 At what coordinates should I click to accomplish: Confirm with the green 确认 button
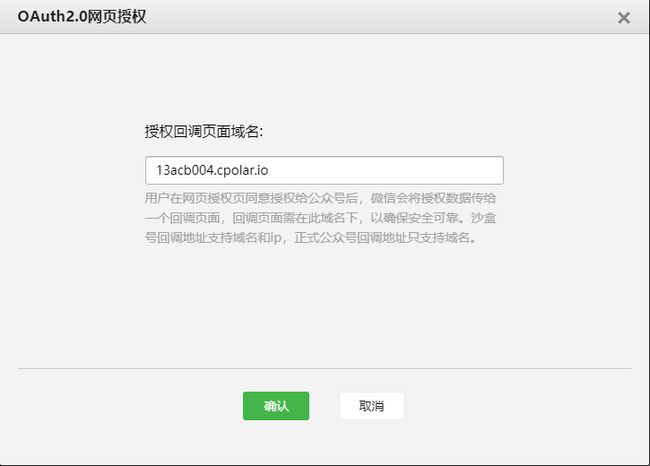(276, 406)
